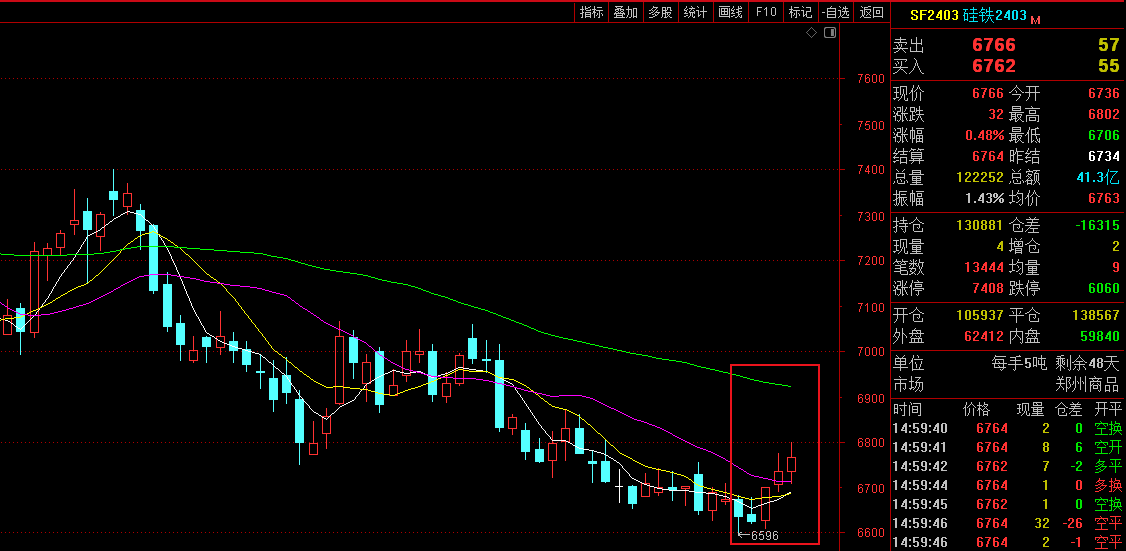The width and height of the screenshot is (1126, 551).
Task: Click the 时间 column header in tick list
Action: pos(908,409)
